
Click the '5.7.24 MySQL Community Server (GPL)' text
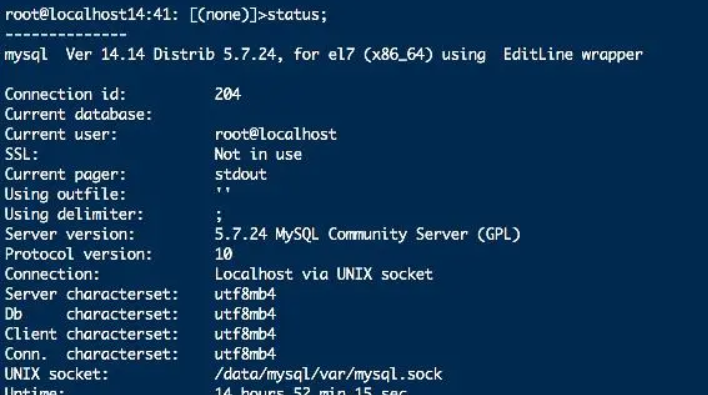tap(367, 234)
